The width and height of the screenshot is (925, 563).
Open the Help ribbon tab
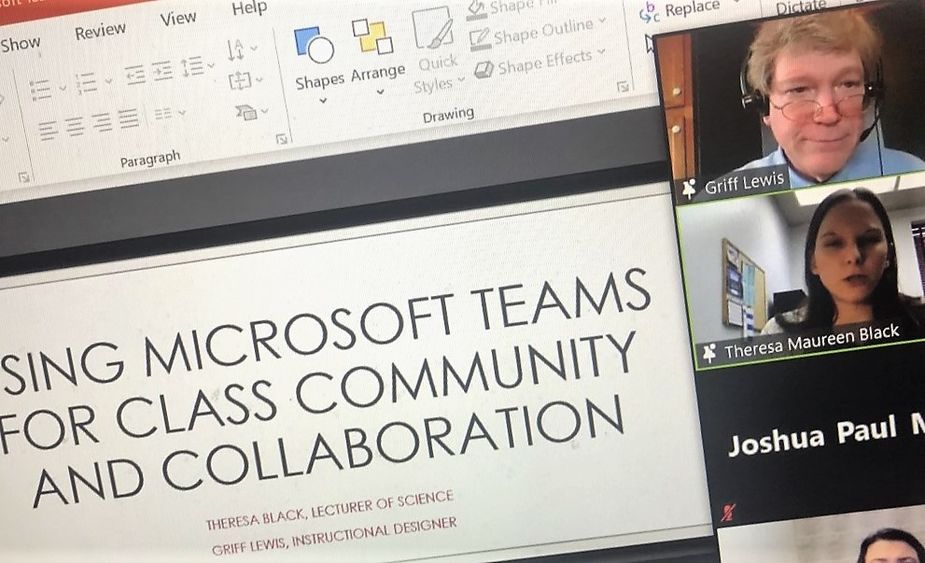tap(249, 8)
